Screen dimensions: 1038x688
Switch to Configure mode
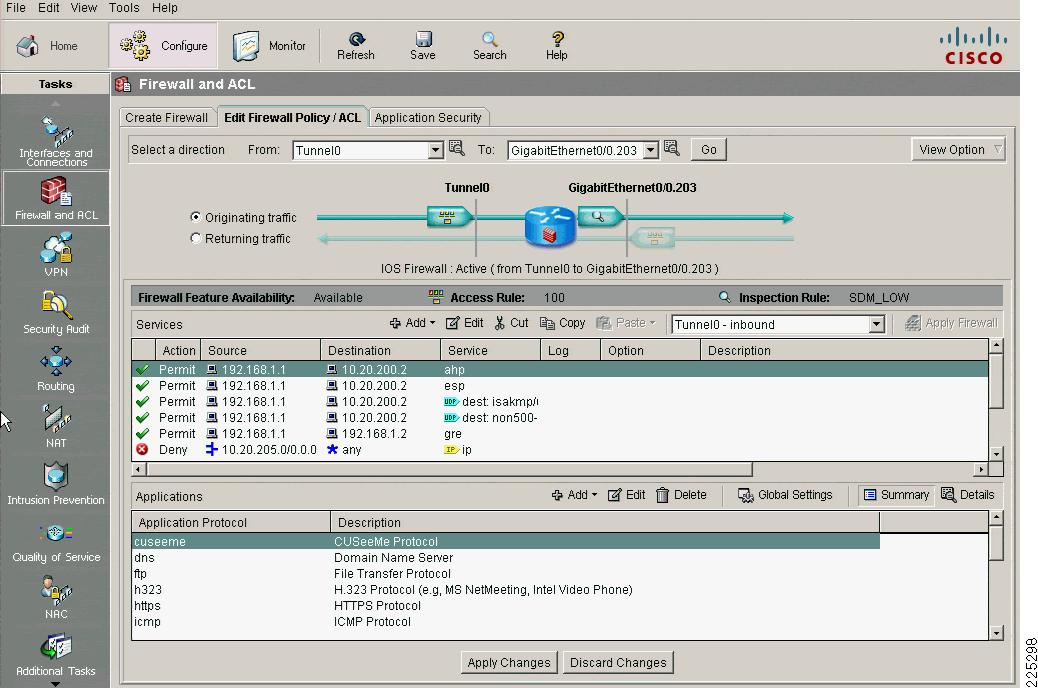pyautogui.click(x=164, y=46)
